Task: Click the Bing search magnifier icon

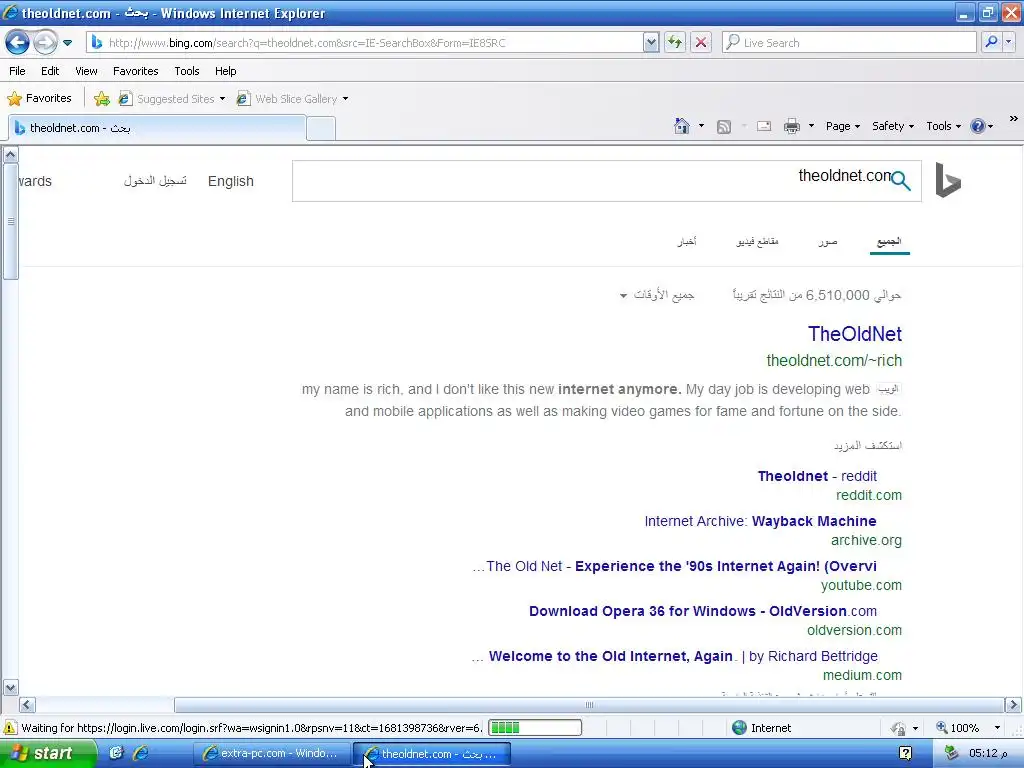Action: pos(901,180)
